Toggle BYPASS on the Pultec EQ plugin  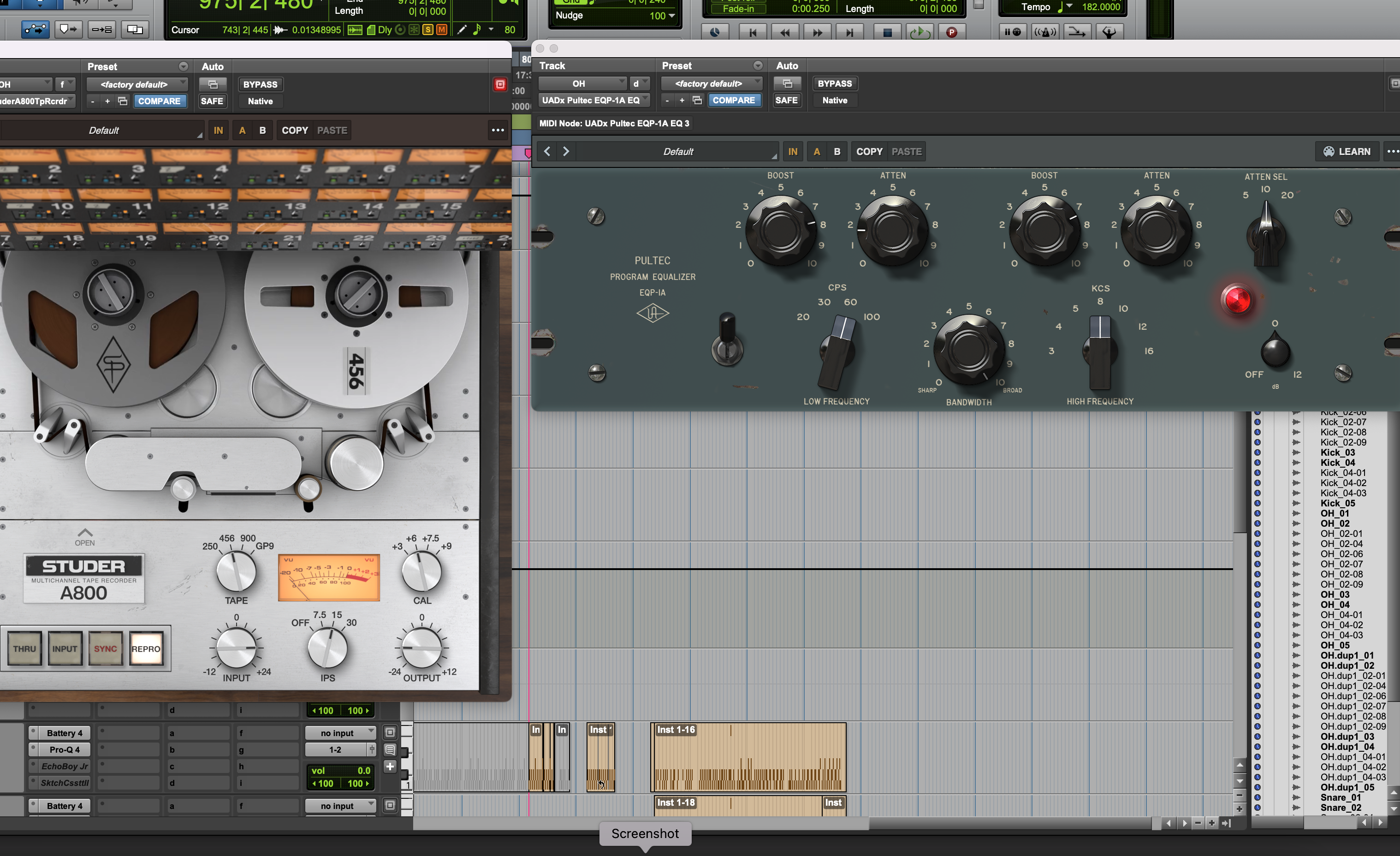pyautogui.click(x=835, y=83)
